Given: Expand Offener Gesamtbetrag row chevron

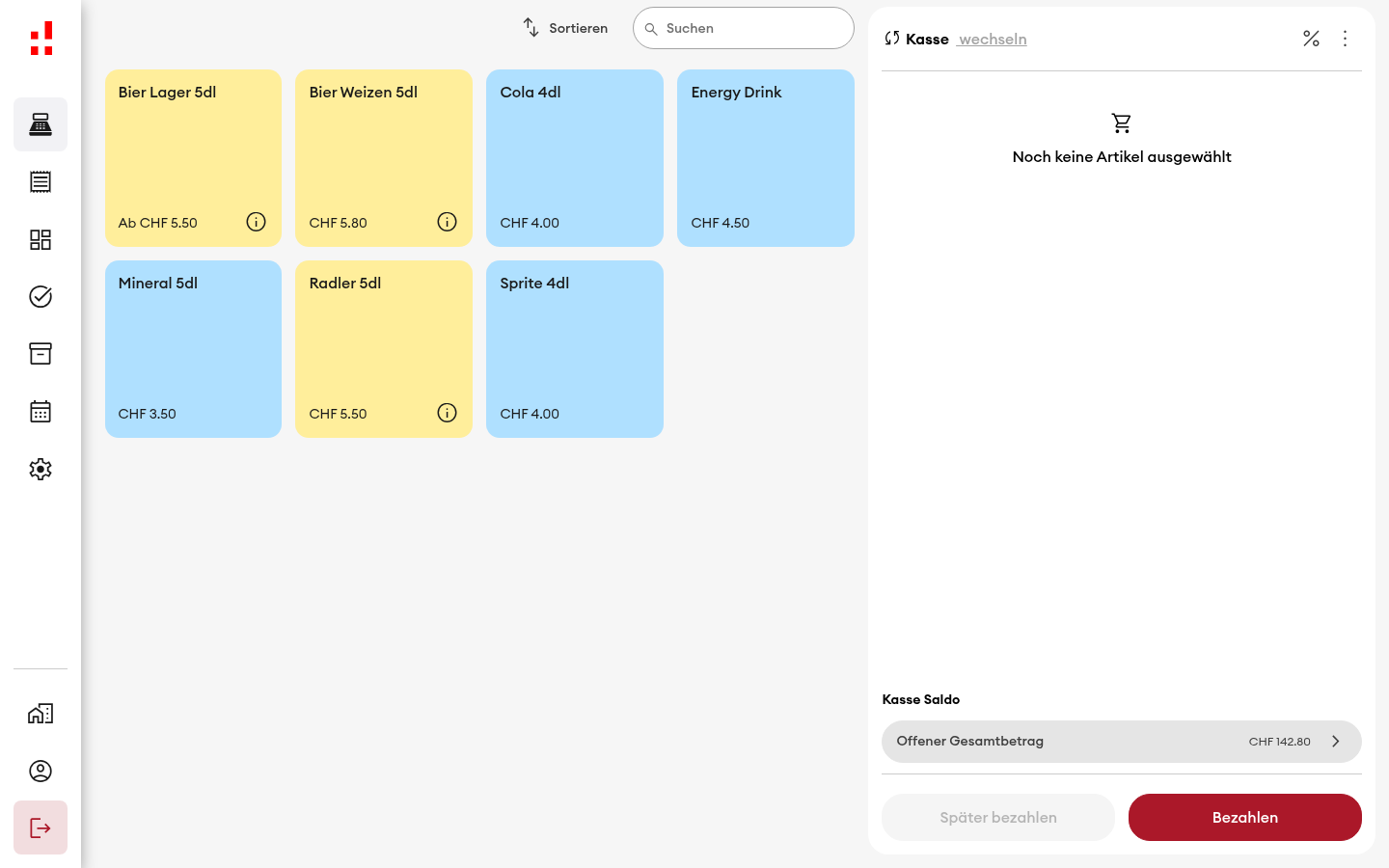Looking at the screenshot, I should (1336, 742).
